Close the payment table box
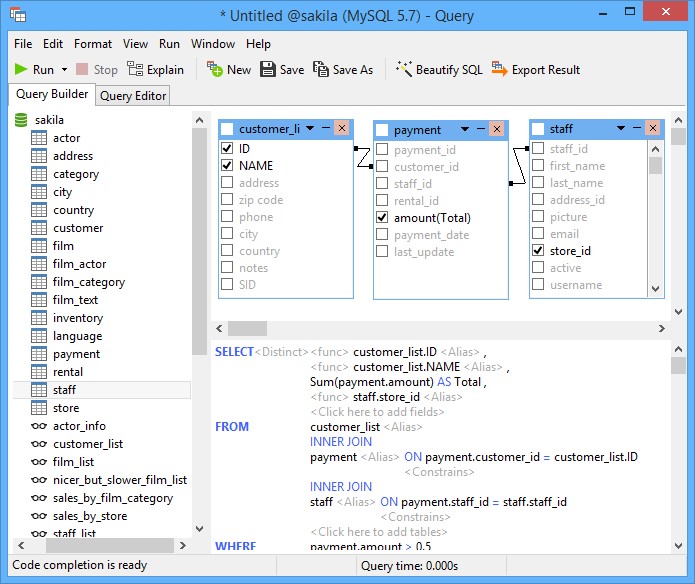Screen dimensions: 695x584 [x=497, y=130]
